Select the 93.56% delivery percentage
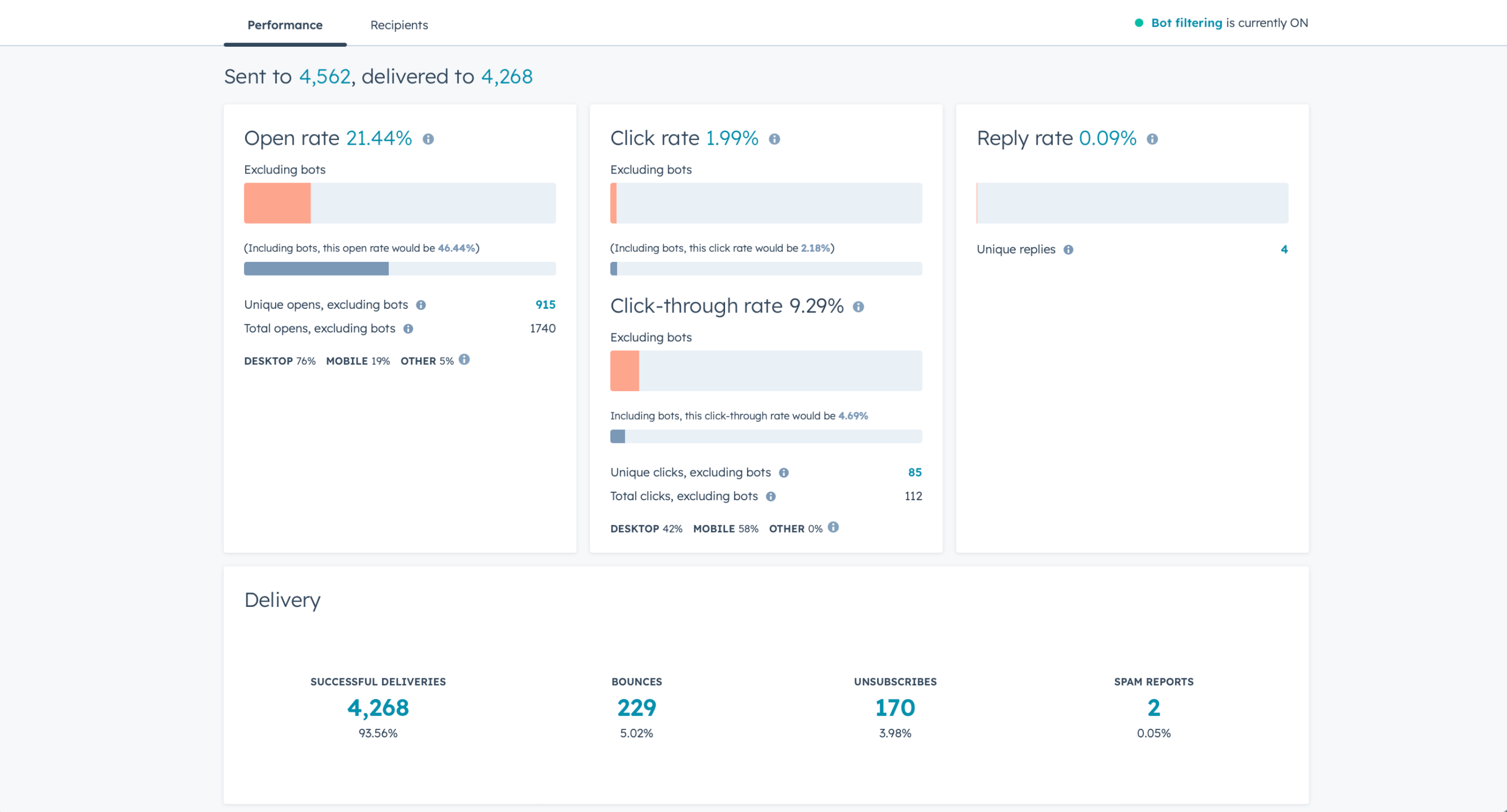 [378, 733]
